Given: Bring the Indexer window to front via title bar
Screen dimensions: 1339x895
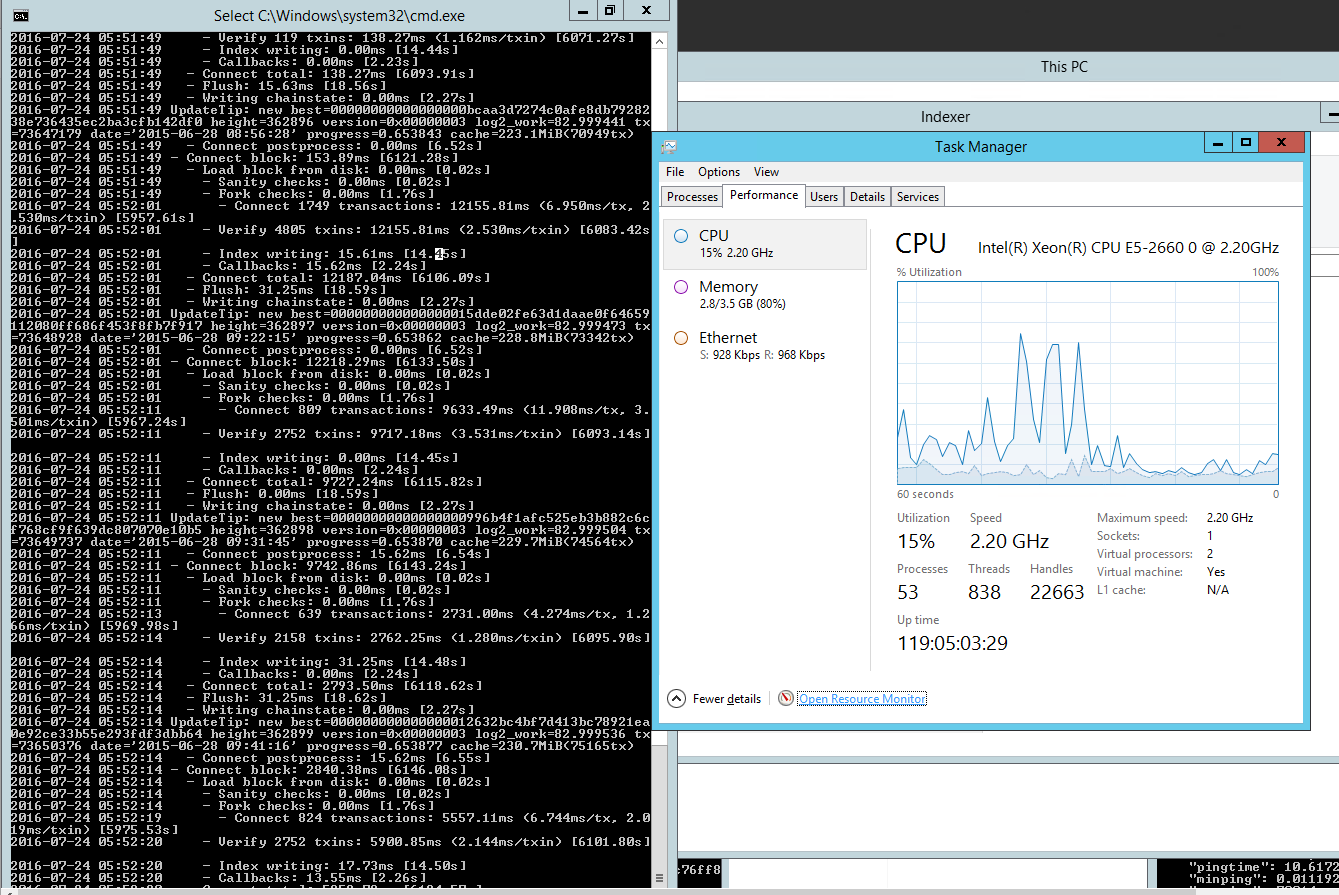Looking at the screenshot, I should tap(945, 117).
